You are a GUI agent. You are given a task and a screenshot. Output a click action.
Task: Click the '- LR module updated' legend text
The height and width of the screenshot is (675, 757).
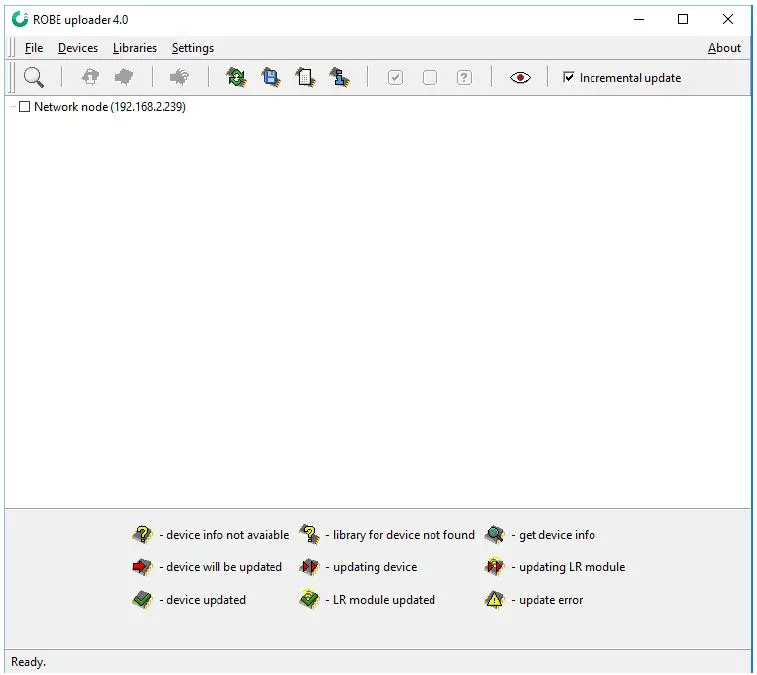point(380,600)
